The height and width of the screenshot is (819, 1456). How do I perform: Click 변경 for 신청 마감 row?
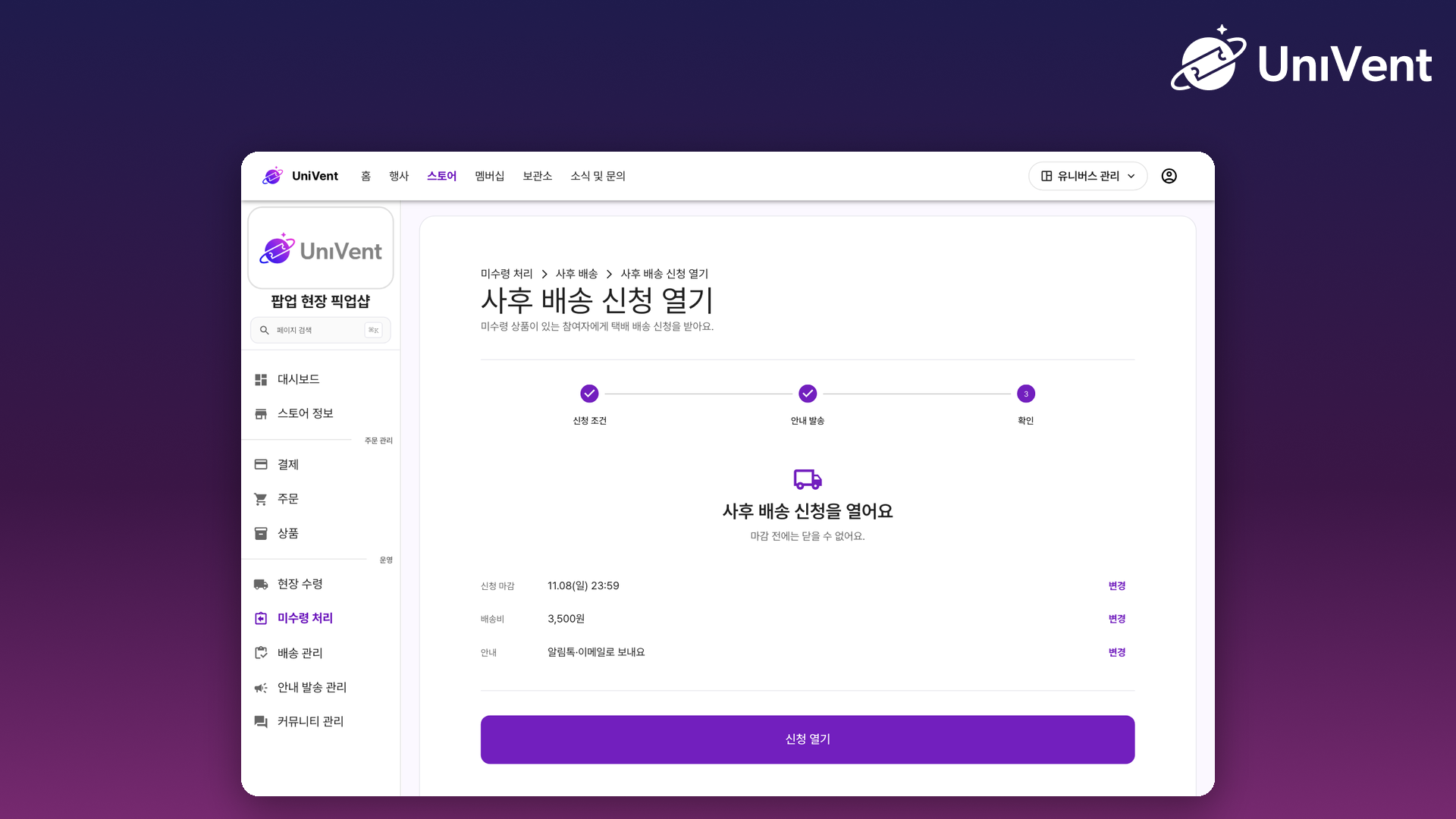pyautogui.click(x=1117, y=586)
